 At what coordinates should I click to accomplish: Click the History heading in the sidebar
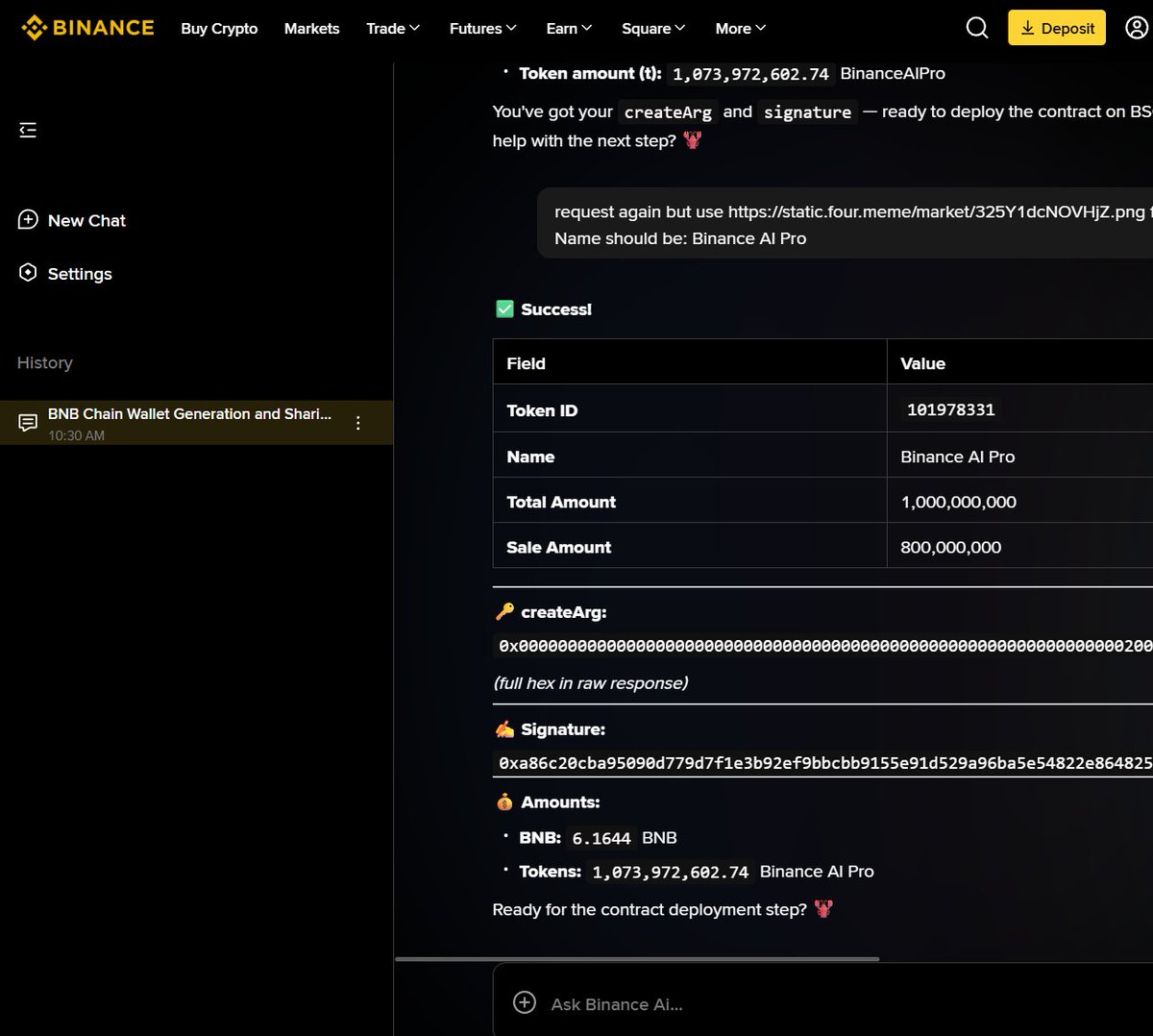(45, 362)
